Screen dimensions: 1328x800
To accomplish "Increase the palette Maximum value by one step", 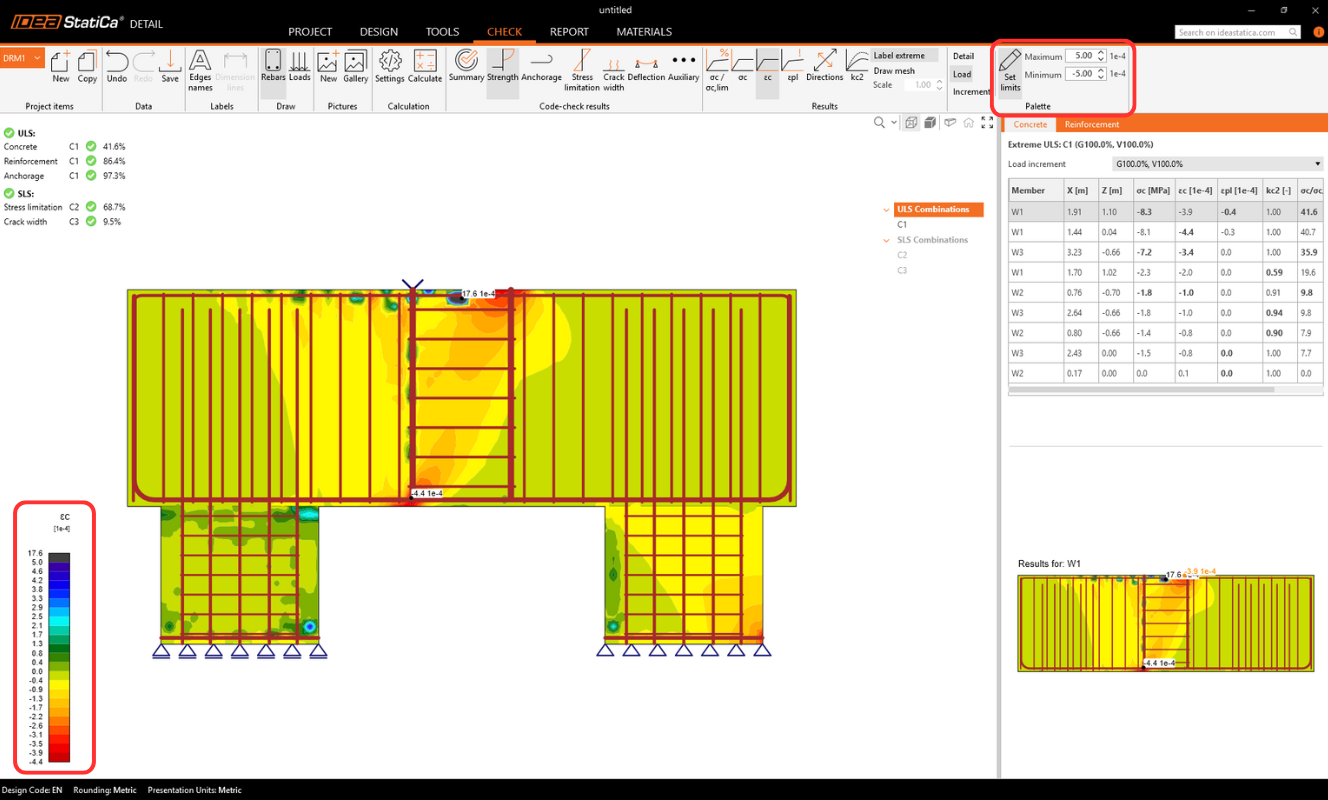I will pos(1101,53).
